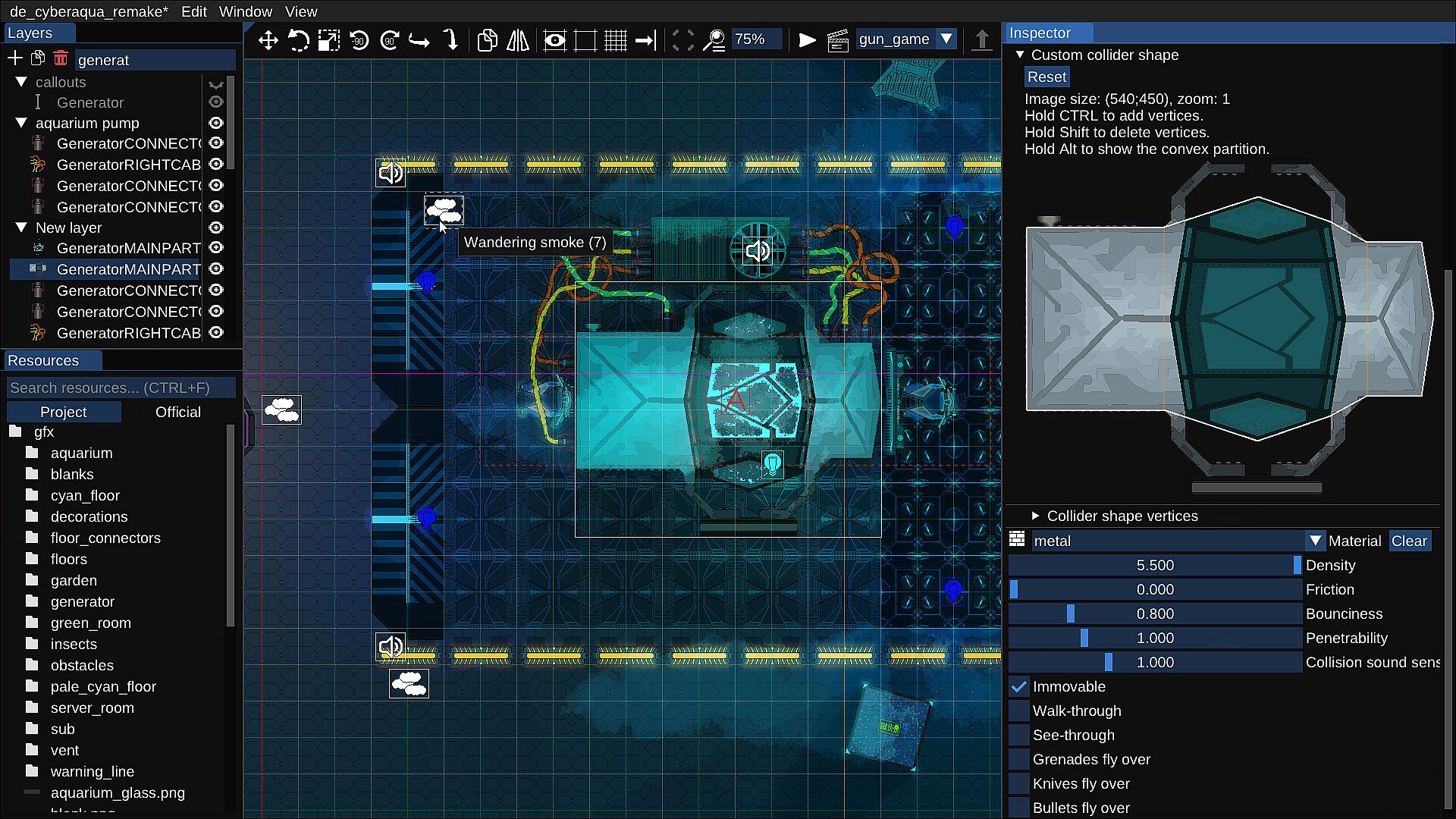Click the flip horizontally mirror icon

pyautogui.click(x=518, y=40)
